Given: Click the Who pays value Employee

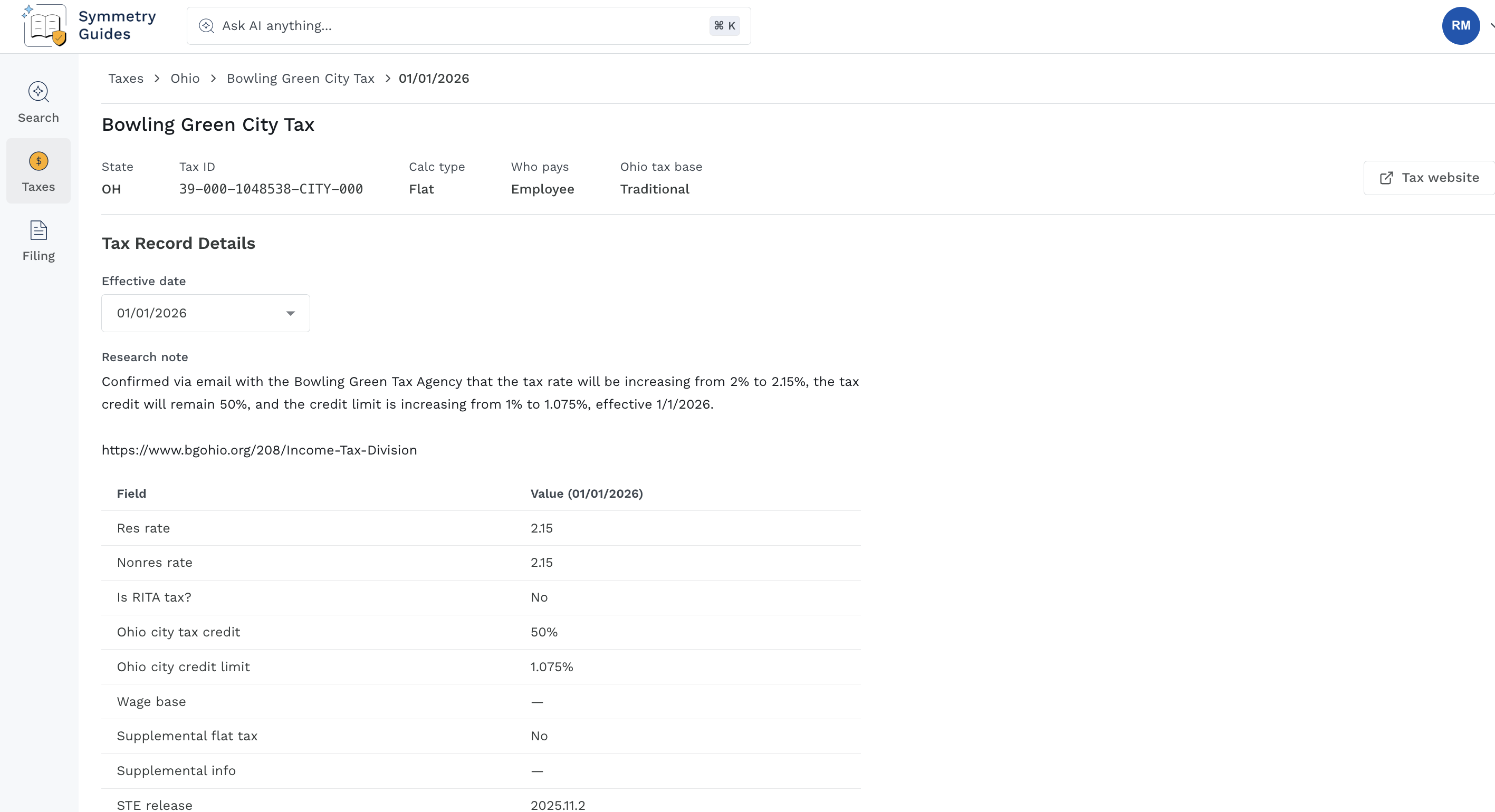Looking at the screenshot, I should pyautogui.click(x=542, y=189).
